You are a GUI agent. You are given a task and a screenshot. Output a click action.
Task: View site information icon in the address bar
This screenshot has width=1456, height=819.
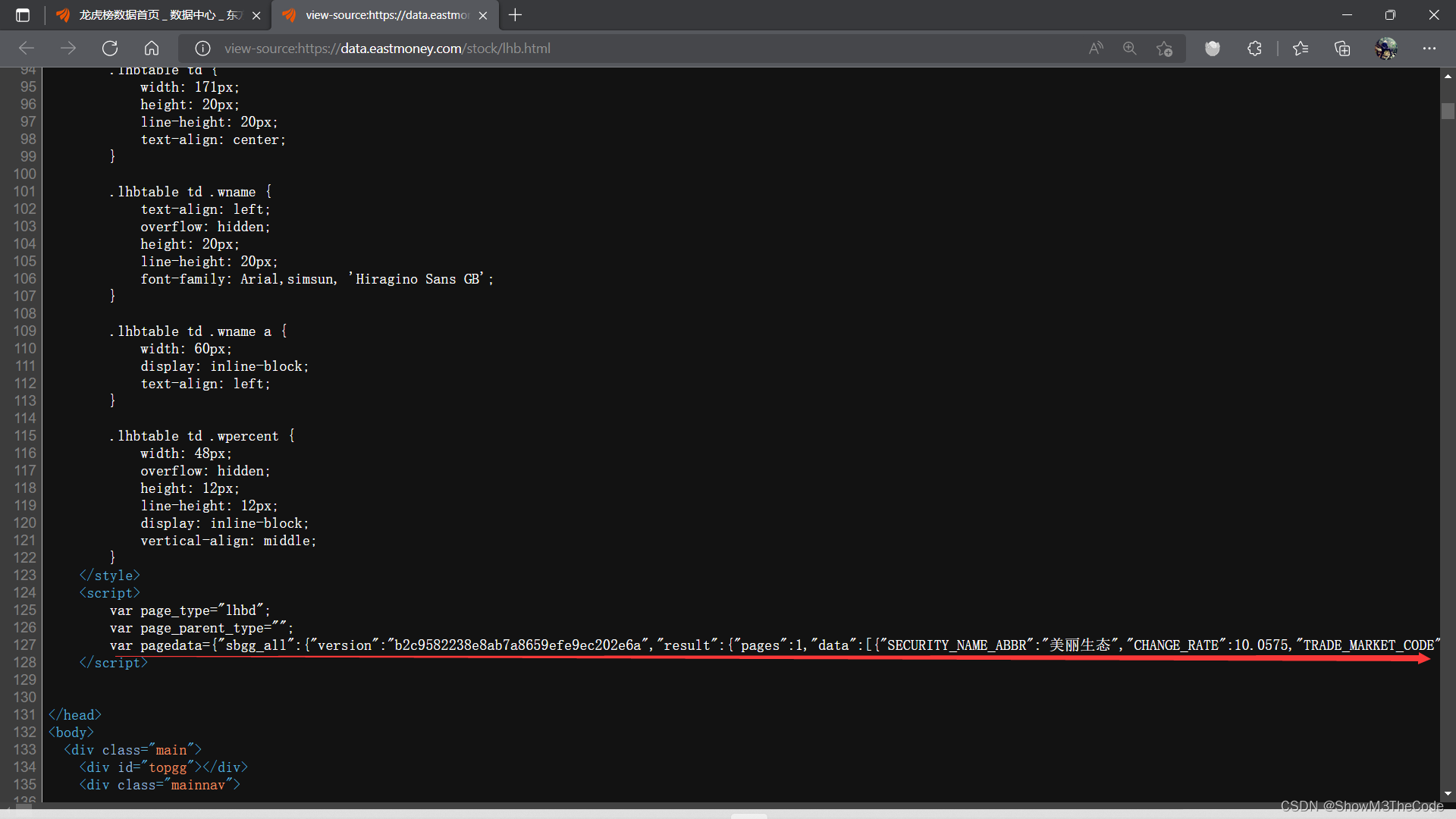point(202,49)
